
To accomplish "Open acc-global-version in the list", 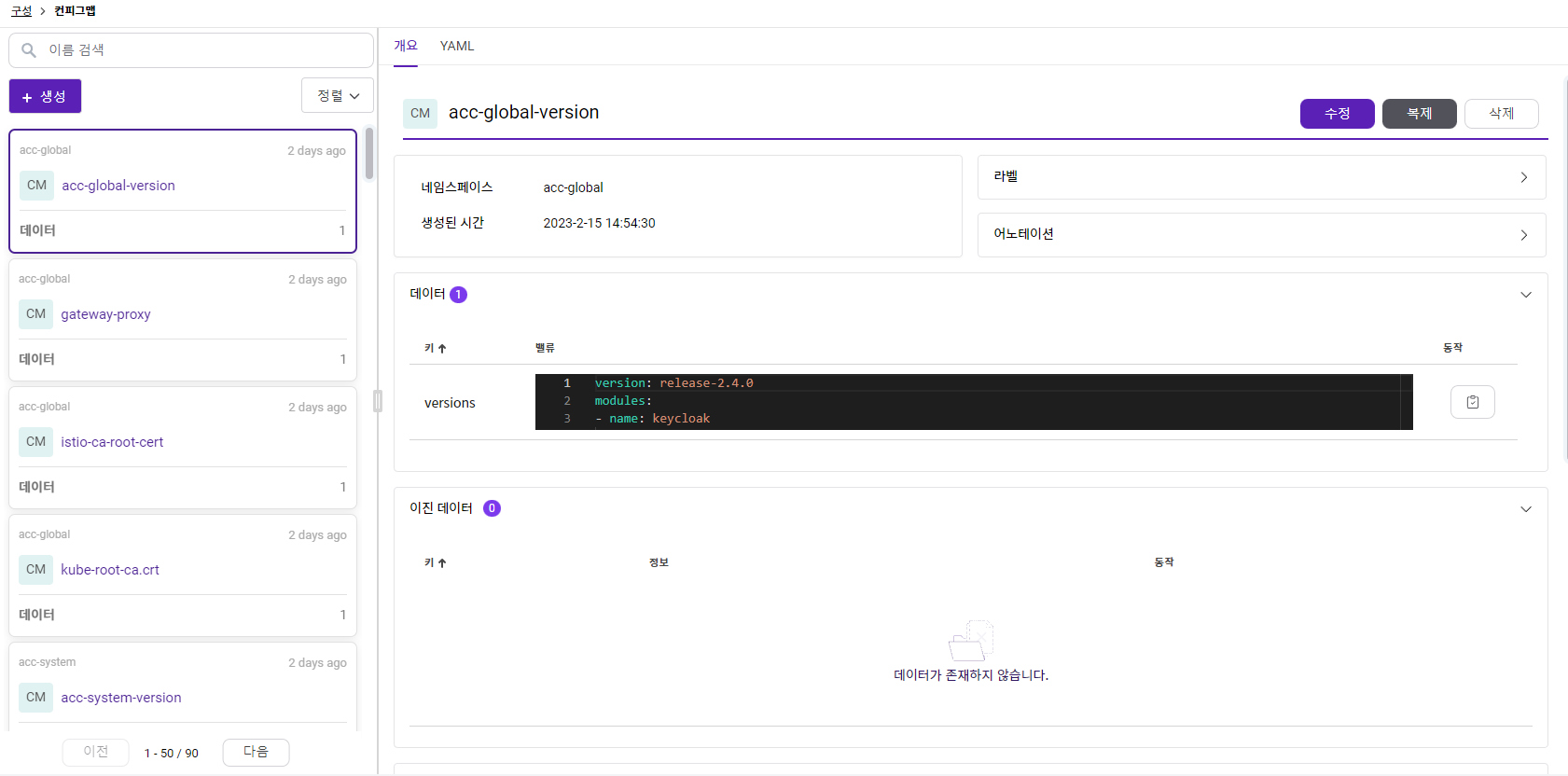I will tap(118, 186).
